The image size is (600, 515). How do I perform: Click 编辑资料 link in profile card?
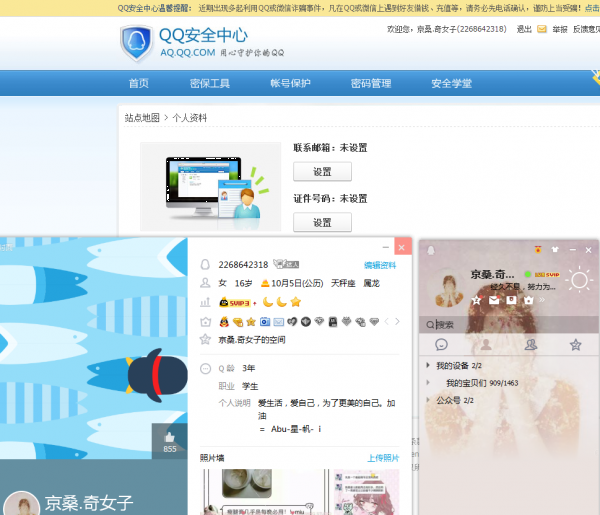point(380,265)
